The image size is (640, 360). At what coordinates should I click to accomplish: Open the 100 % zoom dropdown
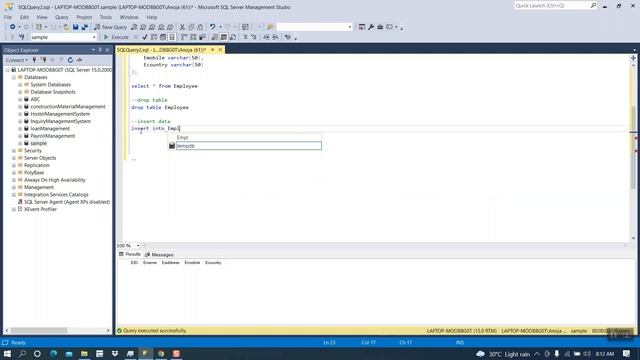[x=138, y=246]
